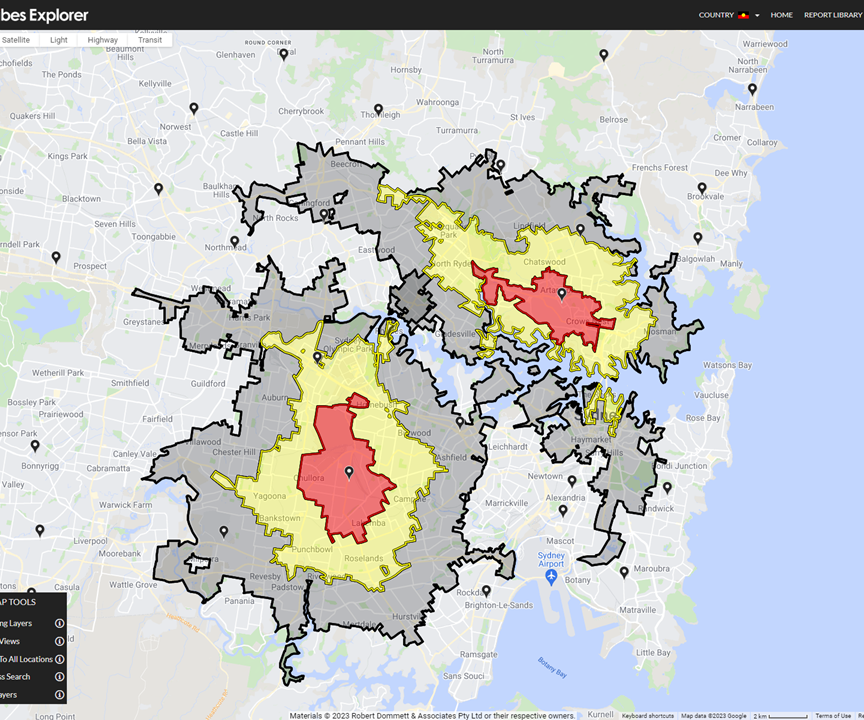Viewport: 864px width, 720px height.
Task: Click the pin near Burwood
Action: coord(460,423)
